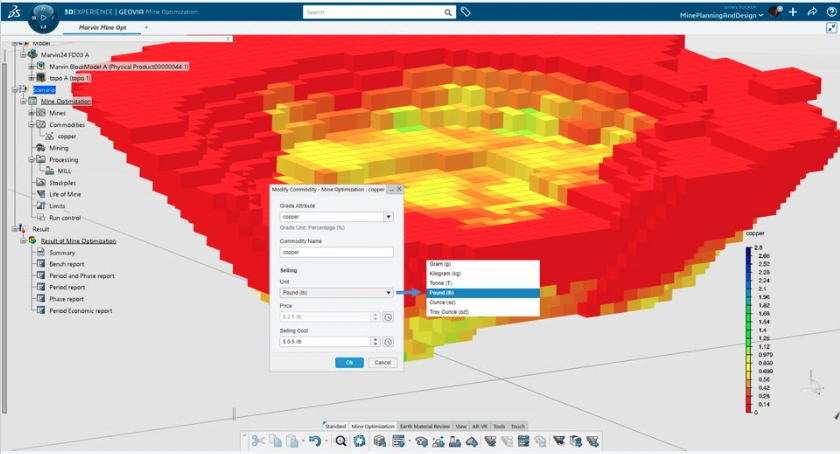Switch to Earth Material Review tab

click(425, 426)
